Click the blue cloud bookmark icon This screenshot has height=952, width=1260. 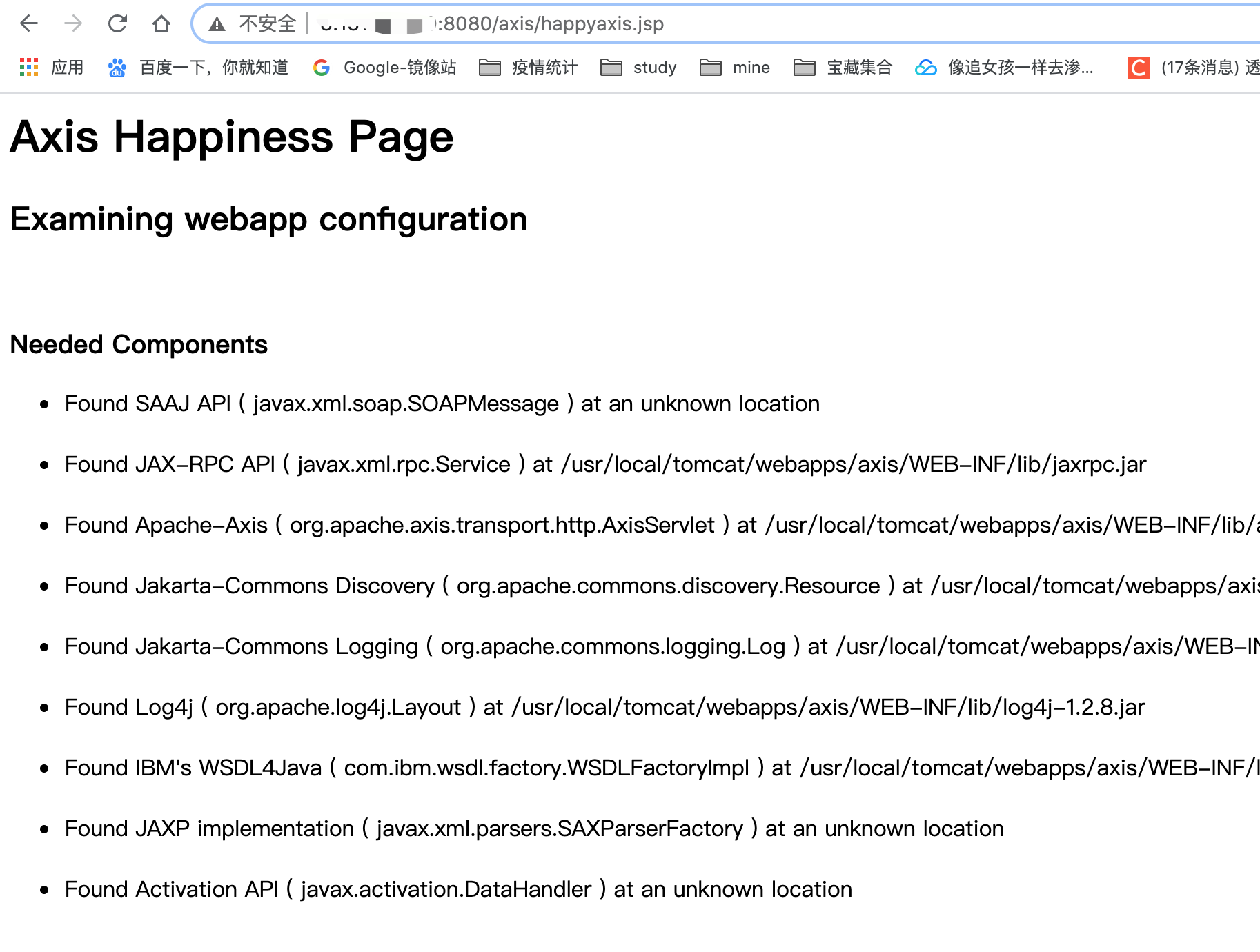(x=925, y=67)
